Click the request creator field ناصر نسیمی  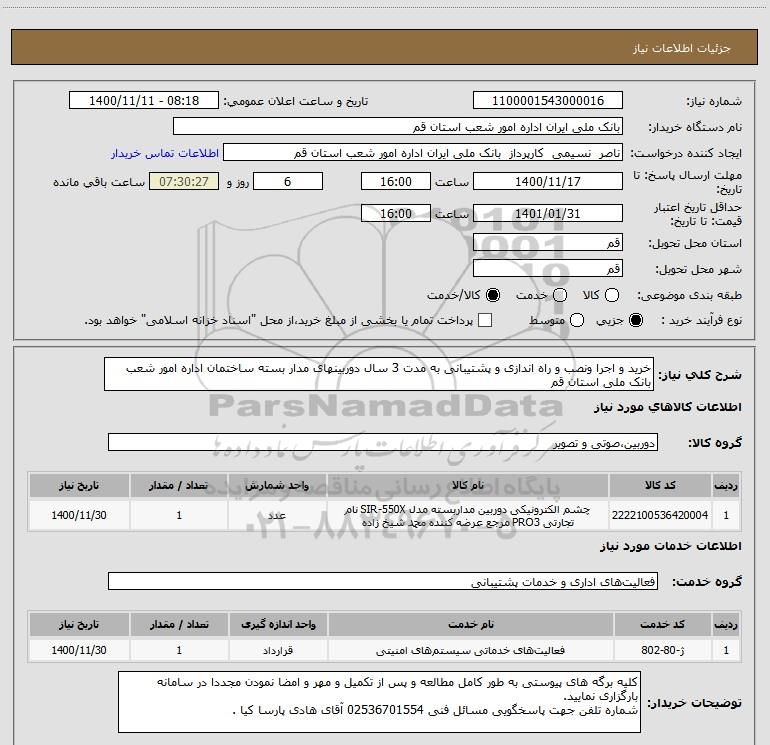coord(423,153)
